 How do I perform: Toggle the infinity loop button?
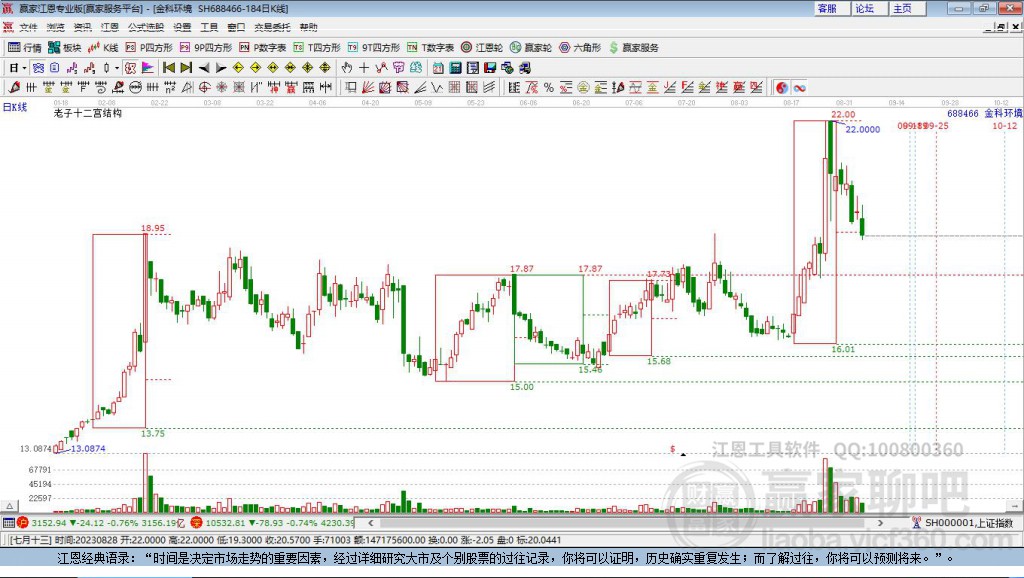coord(799,87)
